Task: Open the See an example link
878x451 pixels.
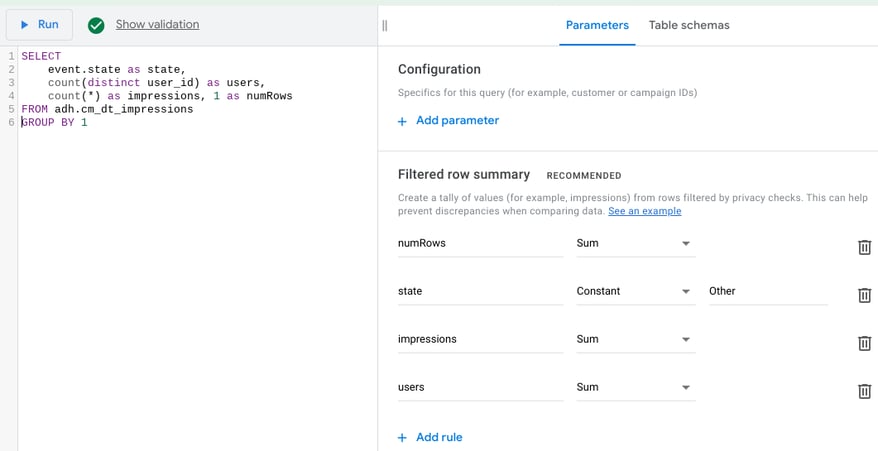Action: (x=645, y=211)
